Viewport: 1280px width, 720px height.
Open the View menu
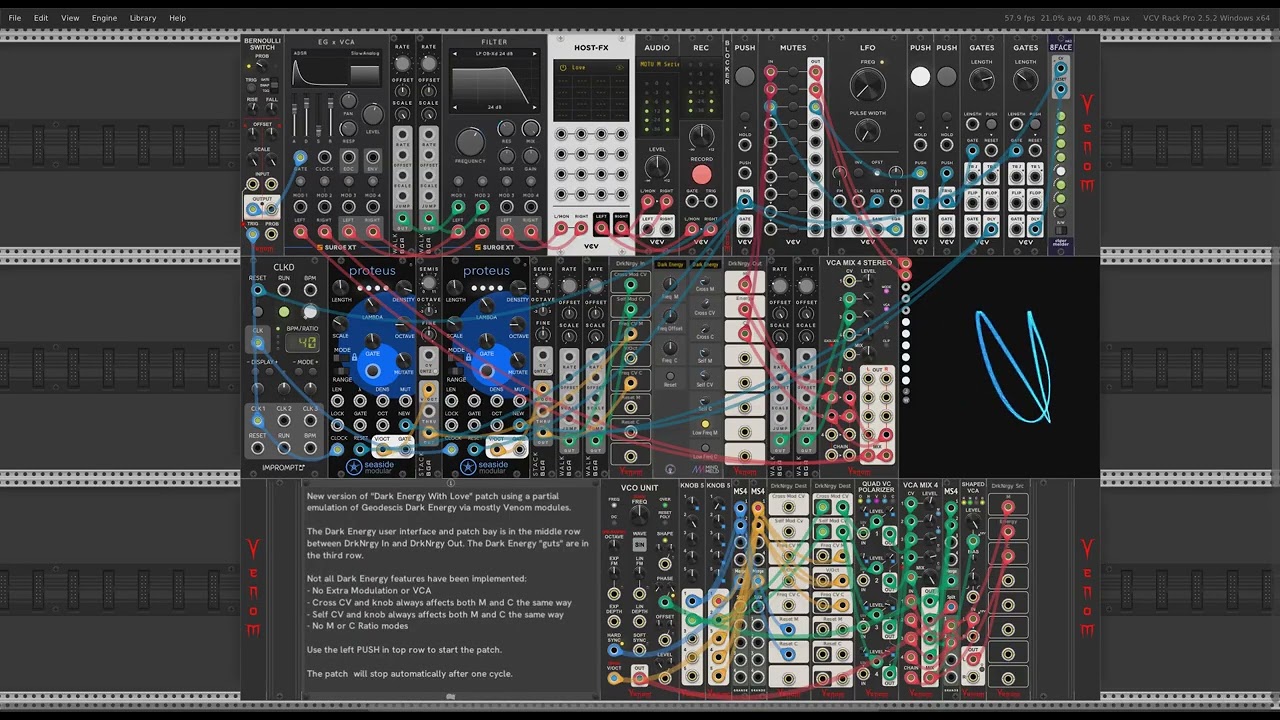(70, 18)
